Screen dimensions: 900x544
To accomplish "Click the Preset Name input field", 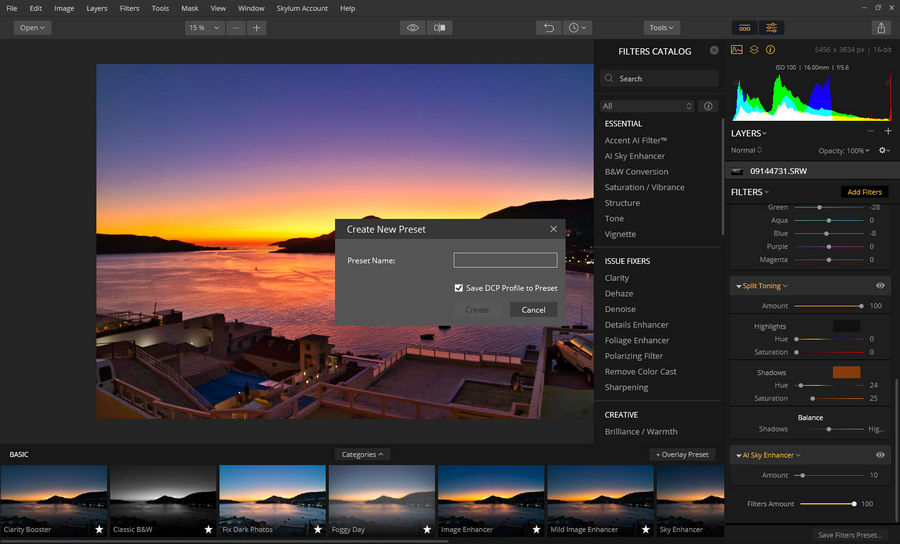I will point(505,261).
